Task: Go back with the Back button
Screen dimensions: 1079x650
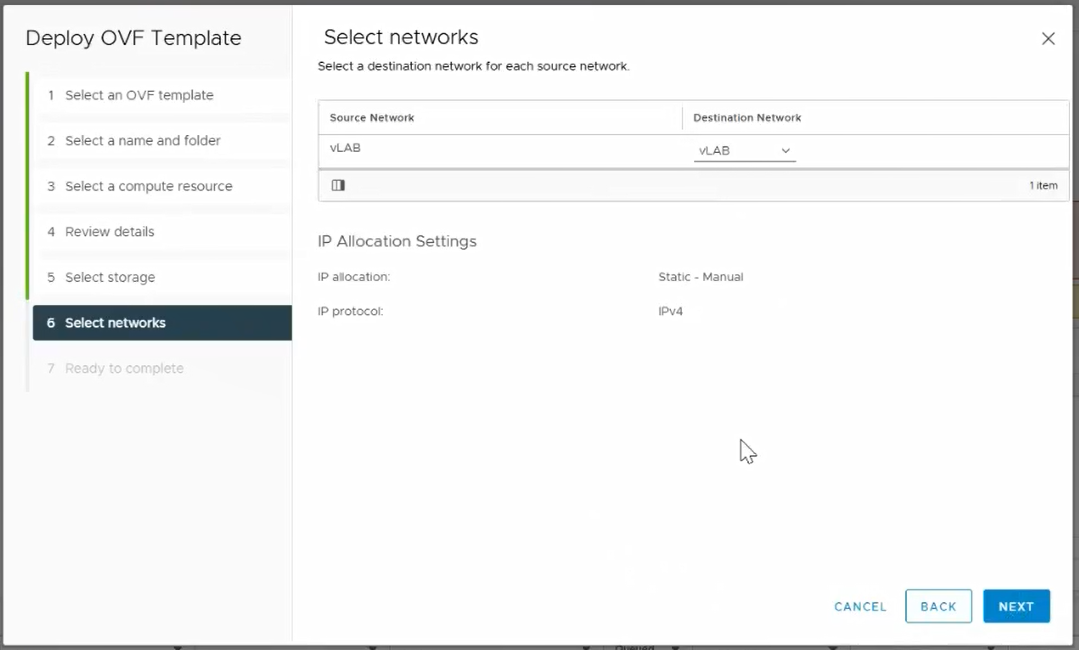Action: pyautogui.click(x=938, y=606)
